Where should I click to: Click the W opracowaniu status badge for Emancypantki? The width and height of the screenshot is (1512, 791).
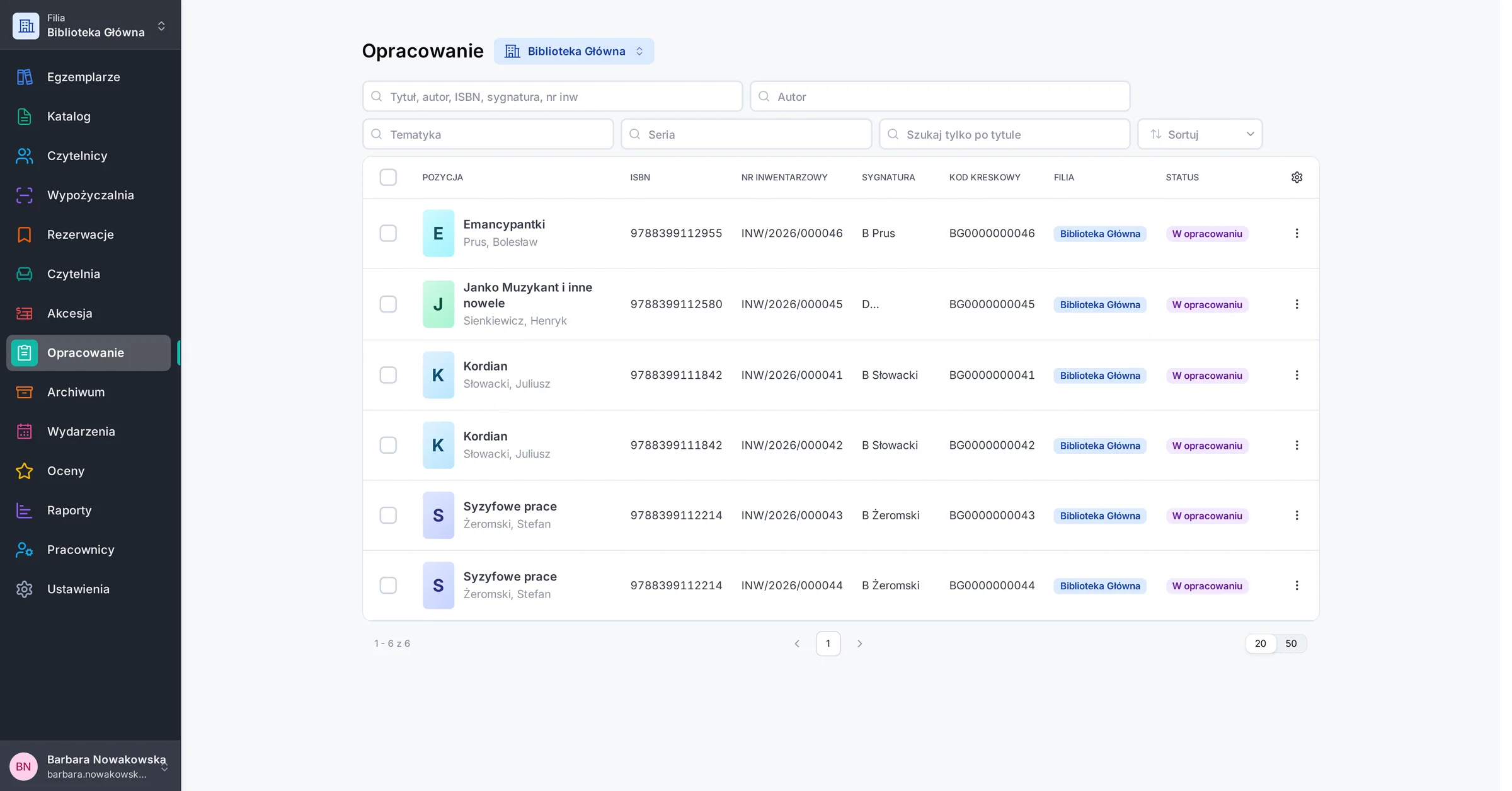(x=1207, y=234)
